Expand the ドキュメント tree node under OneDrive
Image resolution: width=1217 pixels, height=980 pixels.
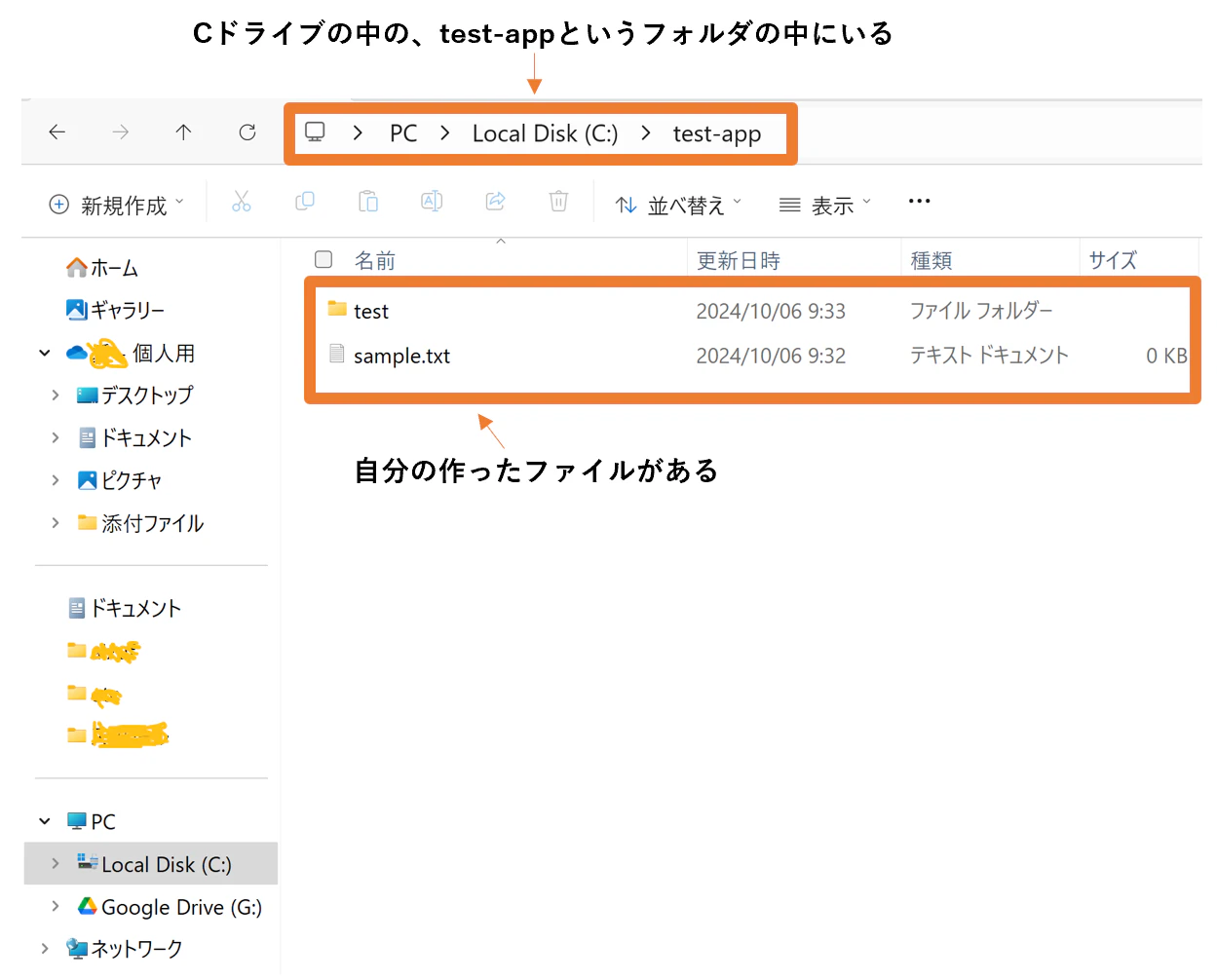point(56,437)
